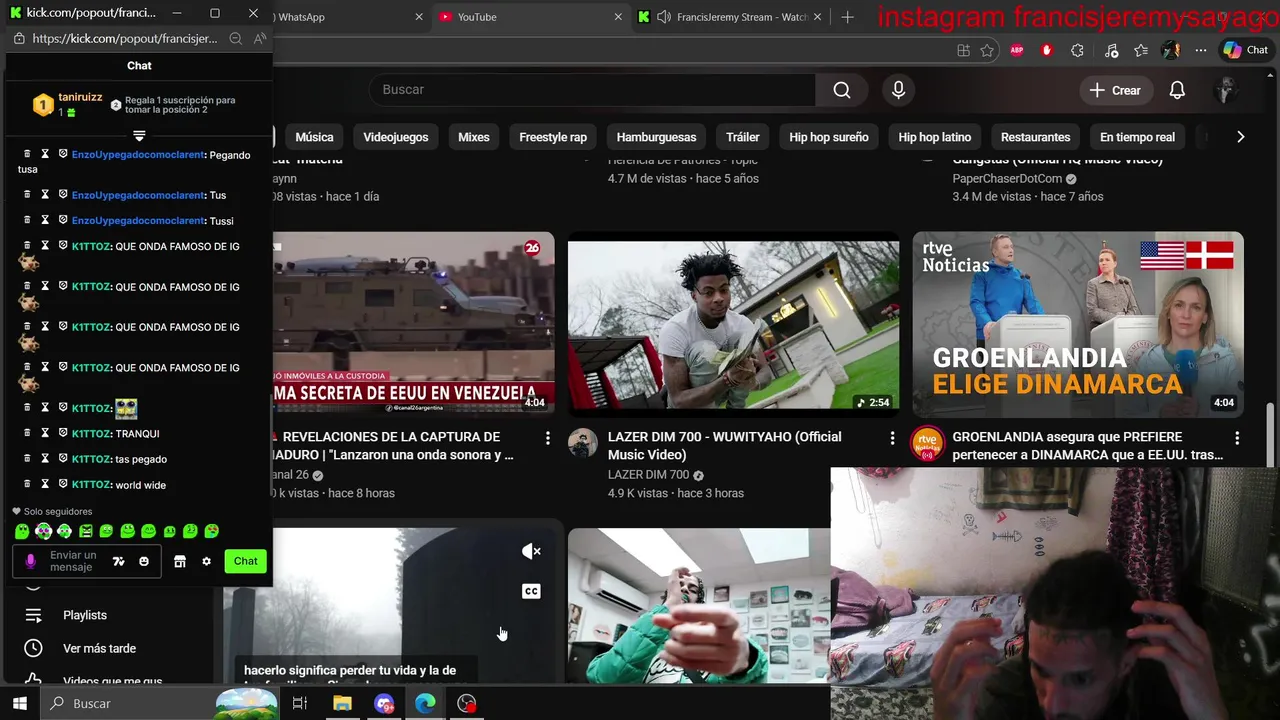This screenshot has width=1280, height=720.
Task: Open the Edge profile picture in the toolbar
Action: click(x=1171, y=50)
